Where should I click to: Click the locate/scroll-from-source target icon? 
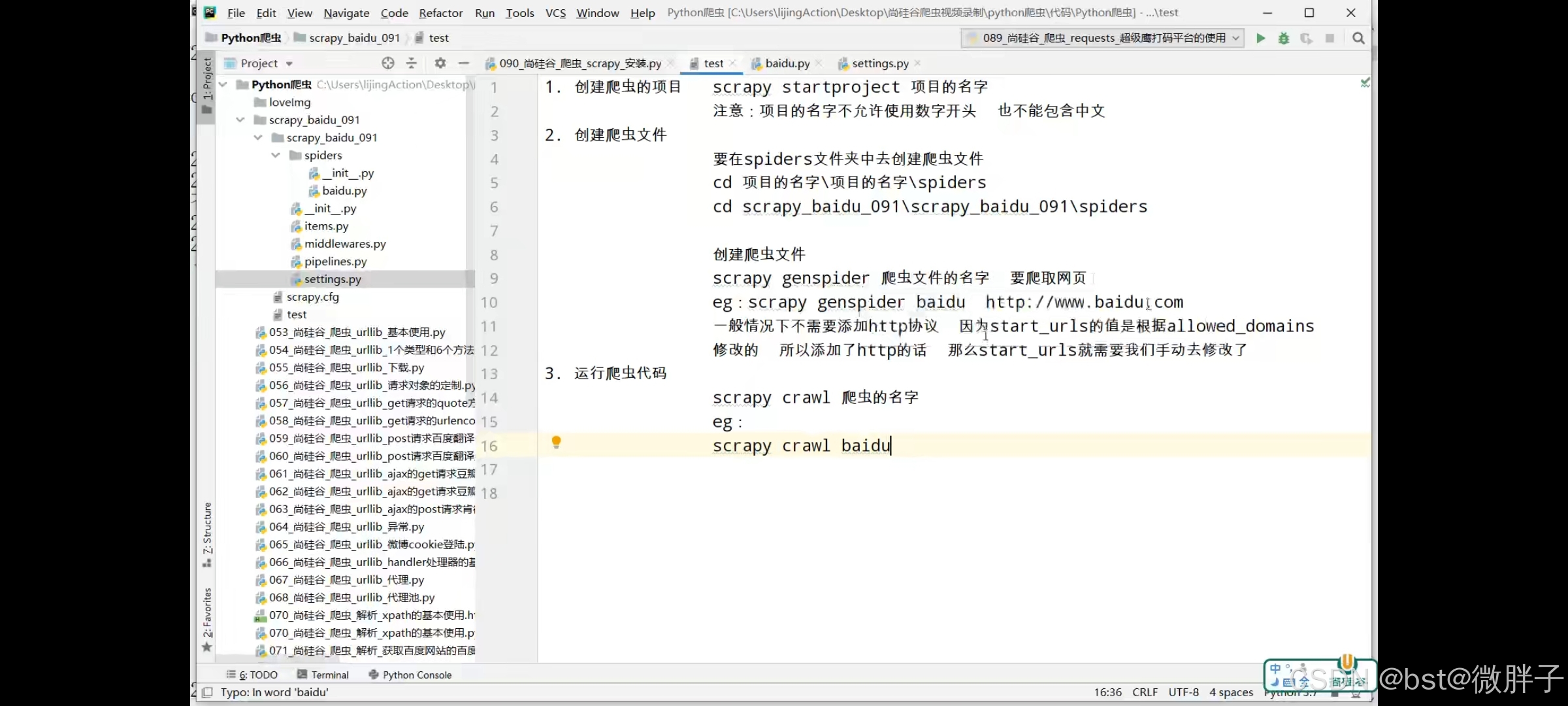tap(388, 63)
